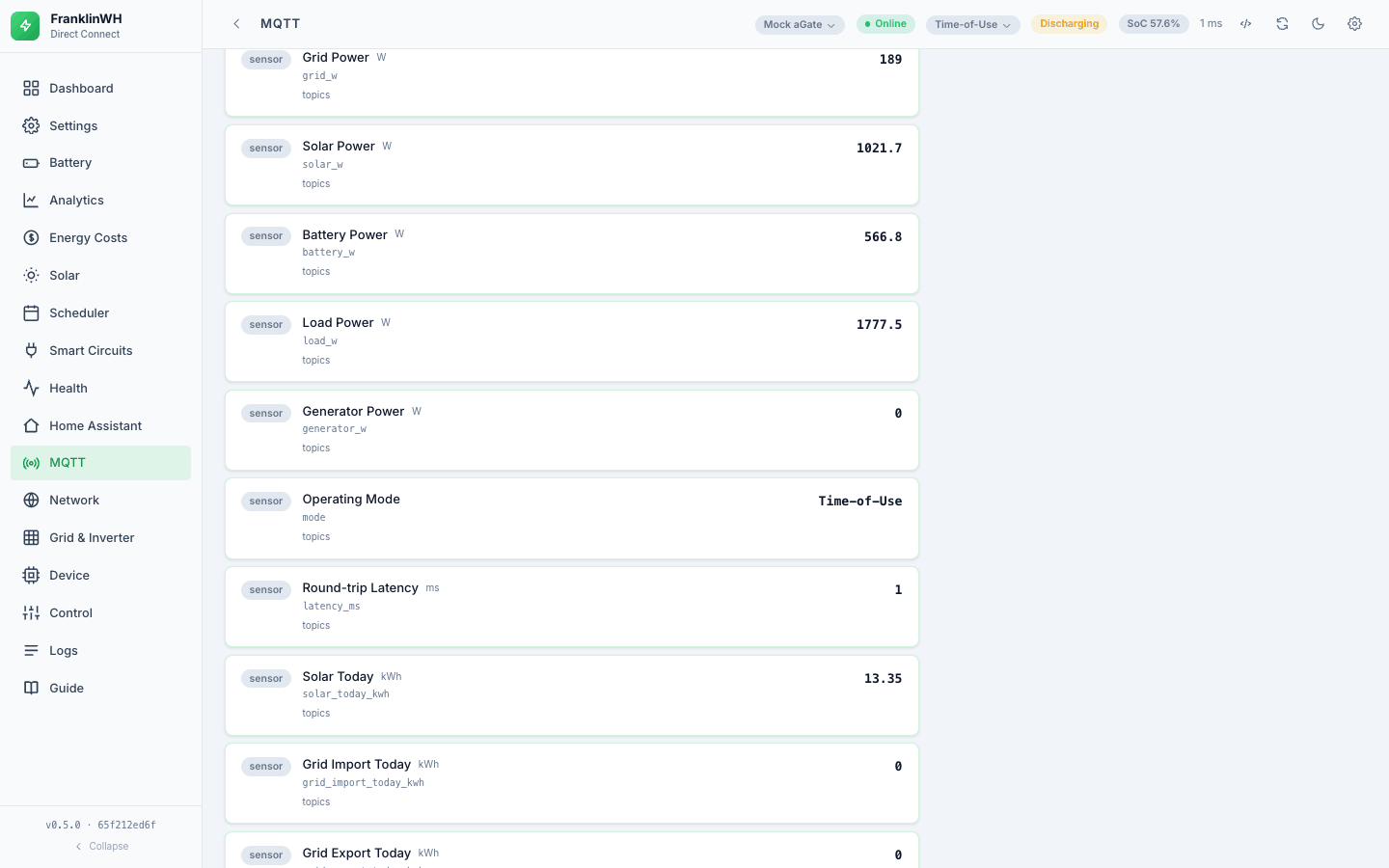Click the generator_w entity id text
Image resolution: width=1389 pixels, height=868 pixels.
pos(335,429)
